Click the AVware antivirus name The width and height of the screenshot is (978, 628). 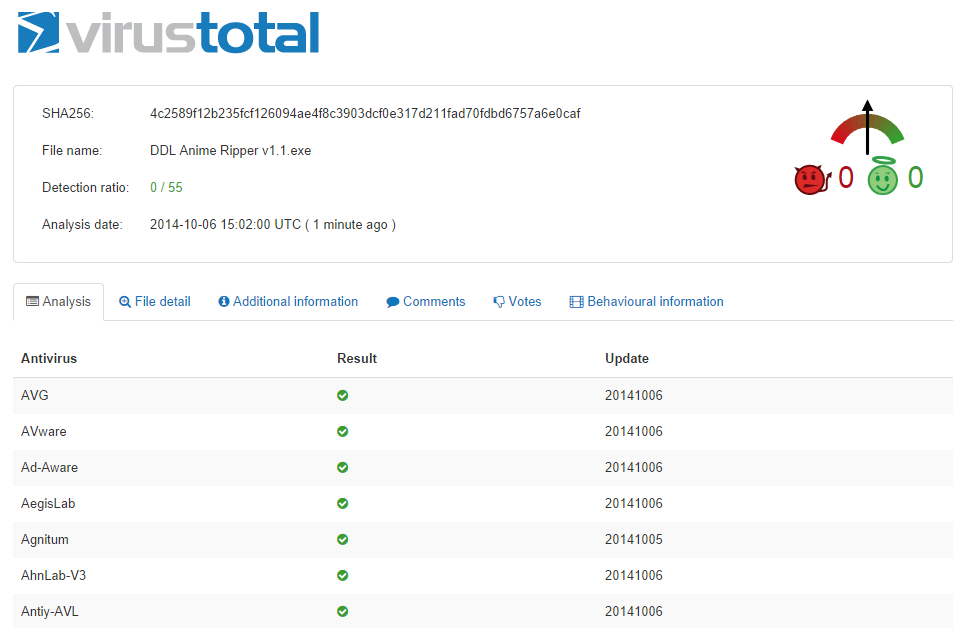(x=44, y=432)
